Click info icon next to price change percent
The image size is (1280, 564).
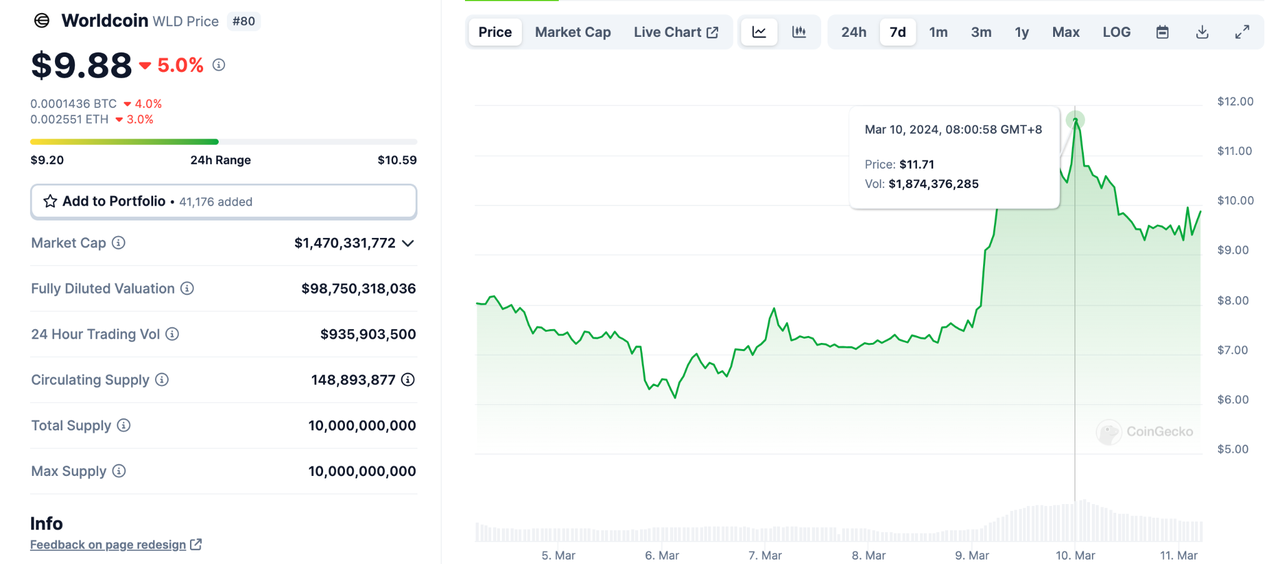[x=219, y=65]
